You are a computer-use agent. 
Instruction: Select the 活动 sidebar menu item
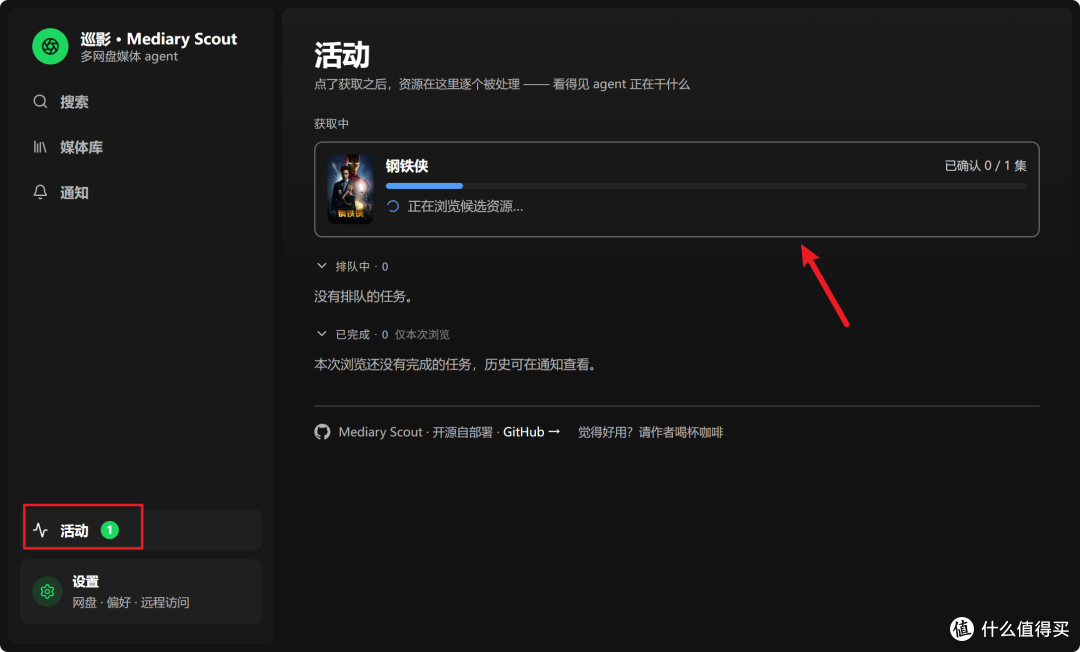pos(141,530)
